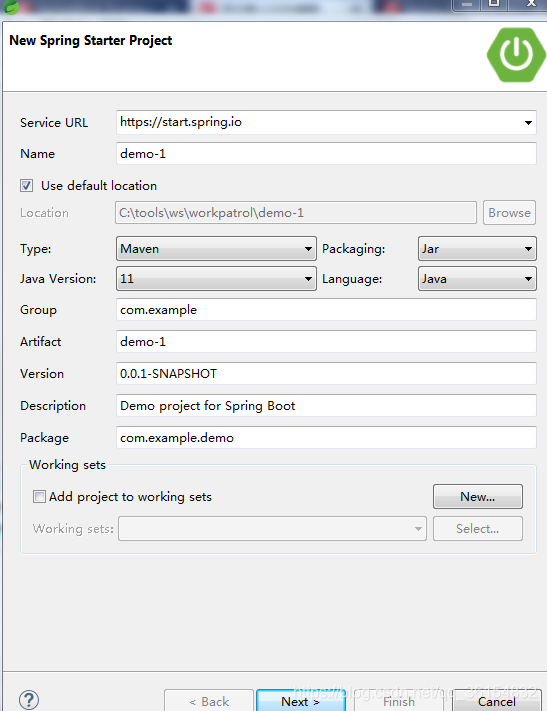Open the disabled Working sets combo box

pyautogui.click(x=272, y=529)
